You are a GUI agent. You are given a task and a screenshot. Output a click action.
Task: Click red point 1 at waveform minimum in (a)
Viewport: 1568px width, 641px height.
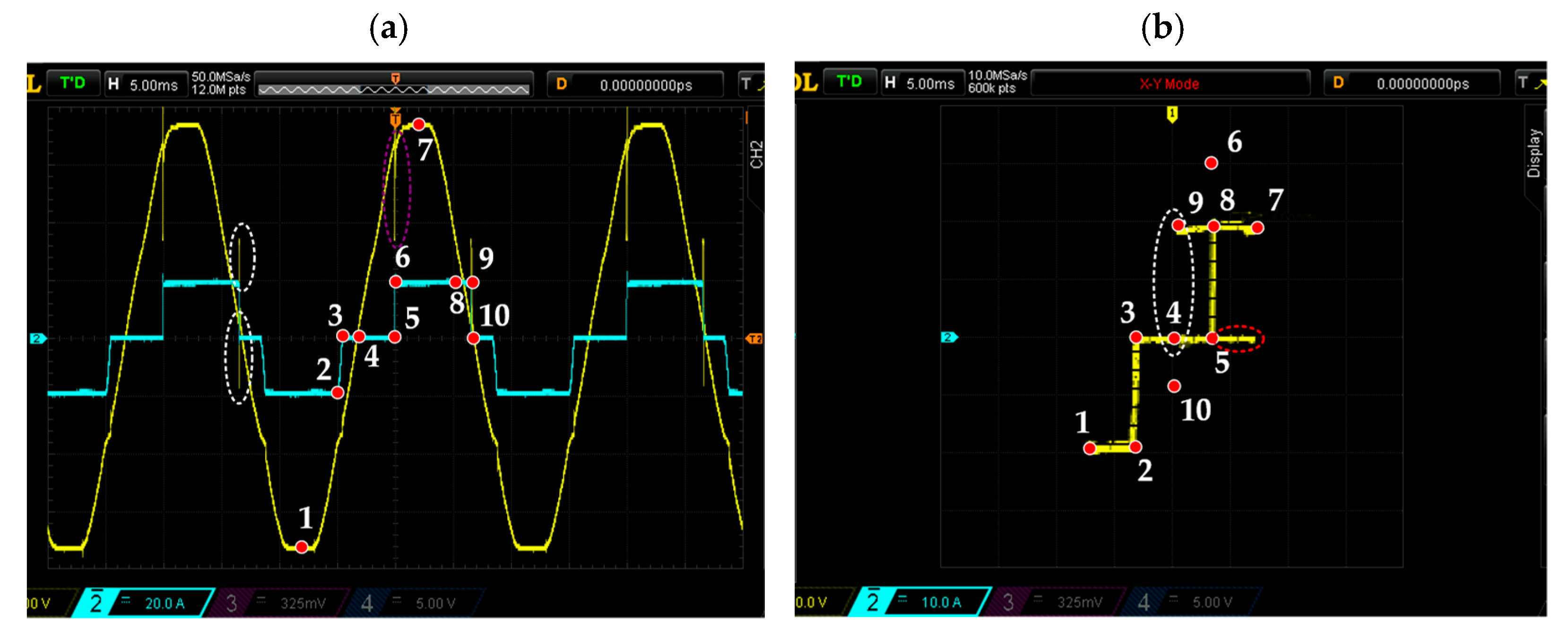[x=301, y=547]
